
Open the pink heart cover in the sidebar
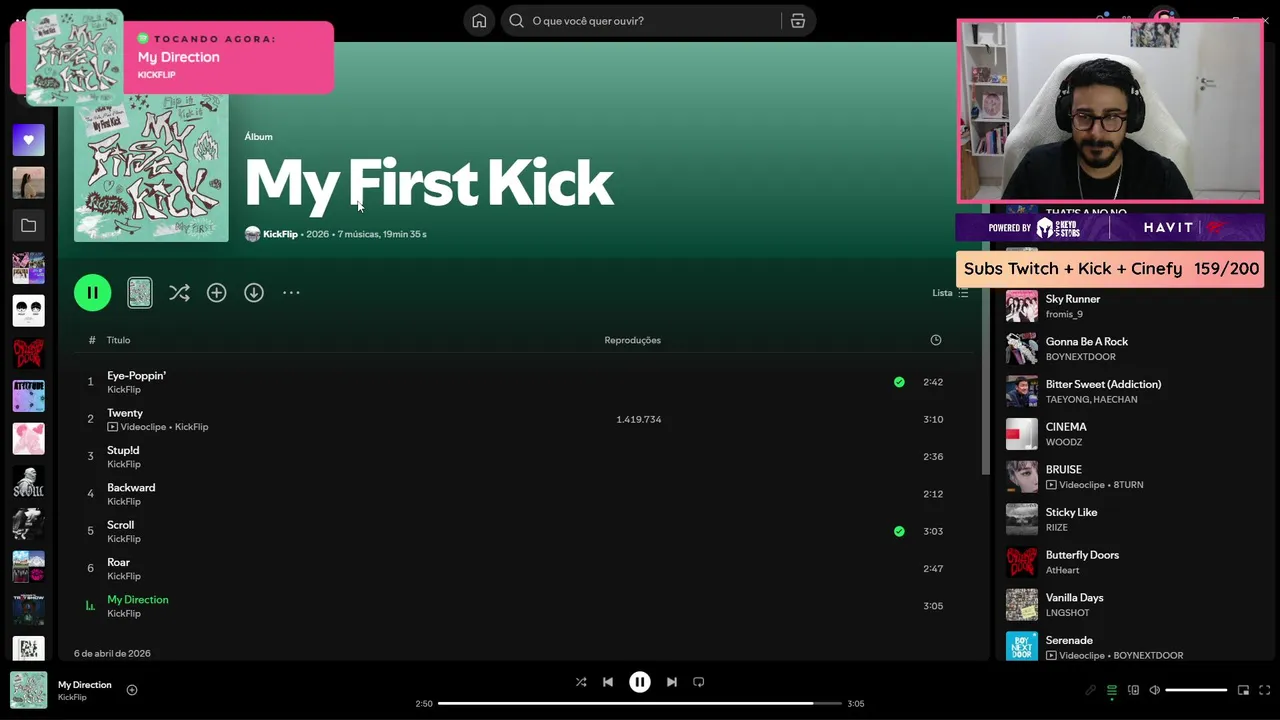point(28,439)
